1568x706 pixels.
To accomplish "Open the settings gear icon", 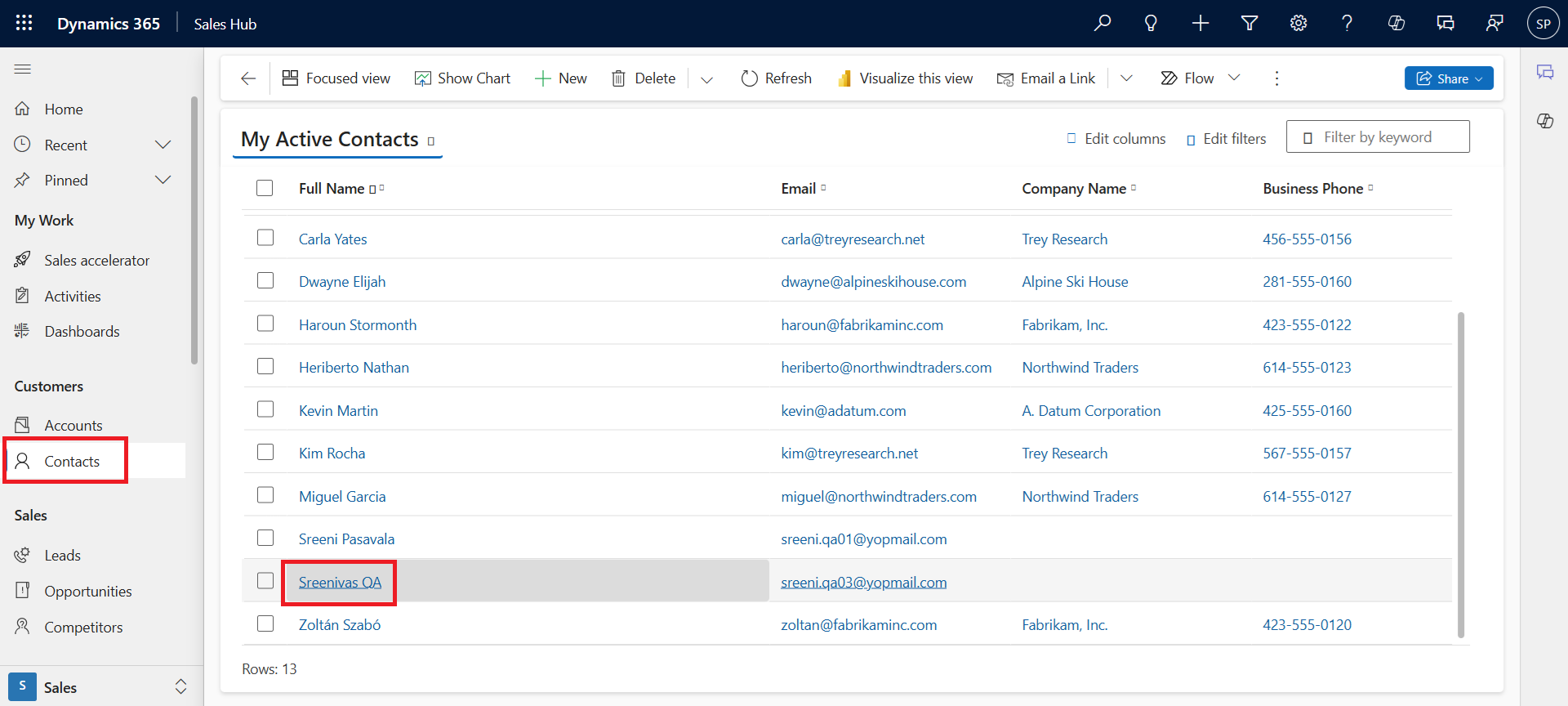I will pos(1298,23).
